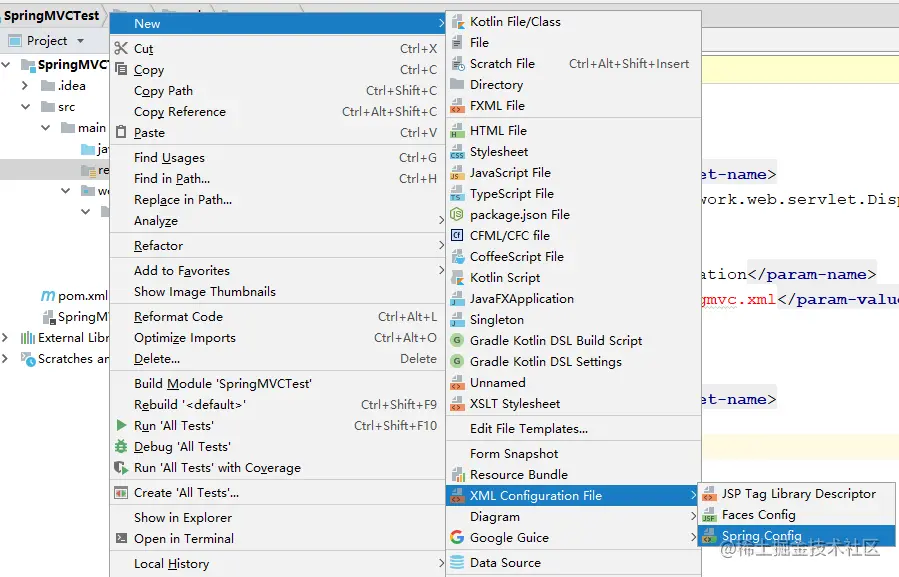Choose Replace in Path

277,200
